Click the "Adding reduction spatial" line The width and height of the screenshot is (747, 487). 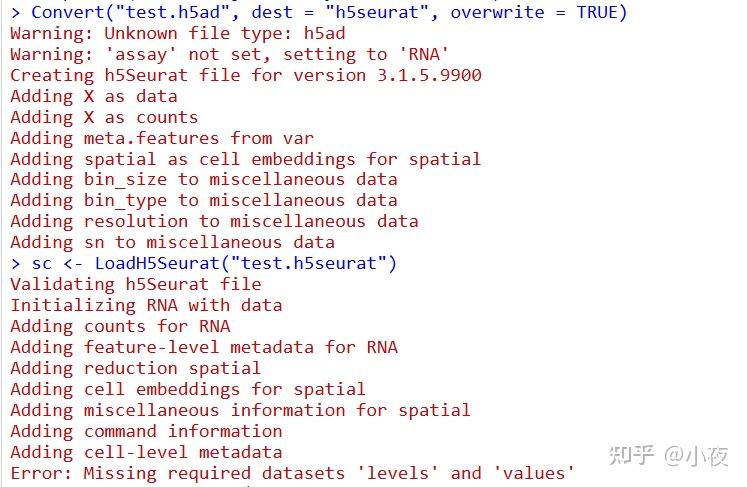pos(135,368)
